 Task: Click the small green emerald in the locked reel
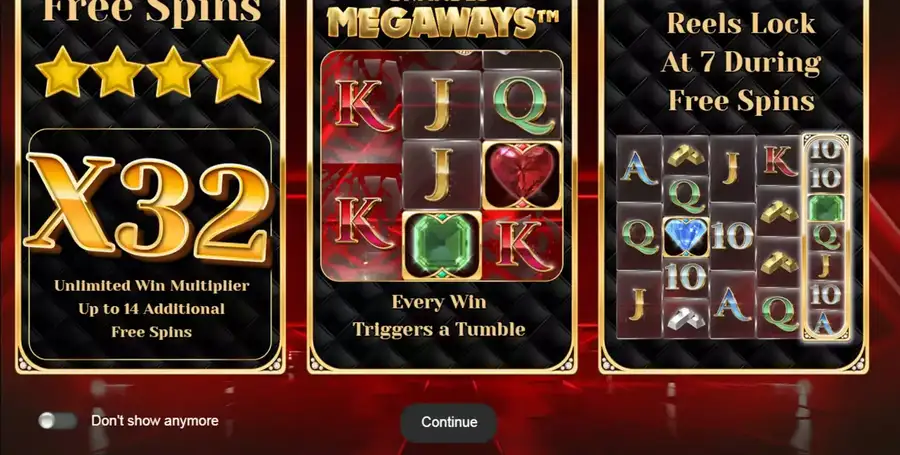825,208
